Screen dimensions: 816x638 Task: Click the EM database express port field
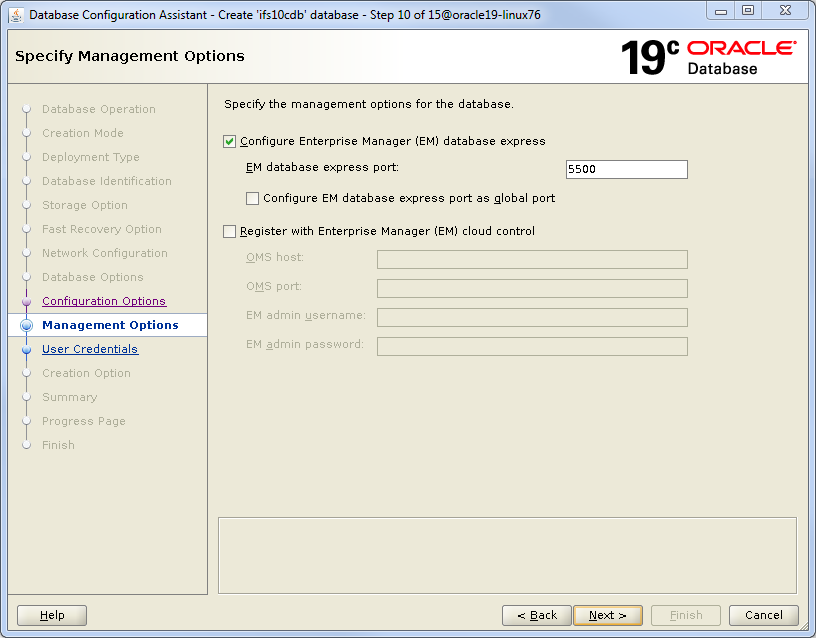coord(626,170)
